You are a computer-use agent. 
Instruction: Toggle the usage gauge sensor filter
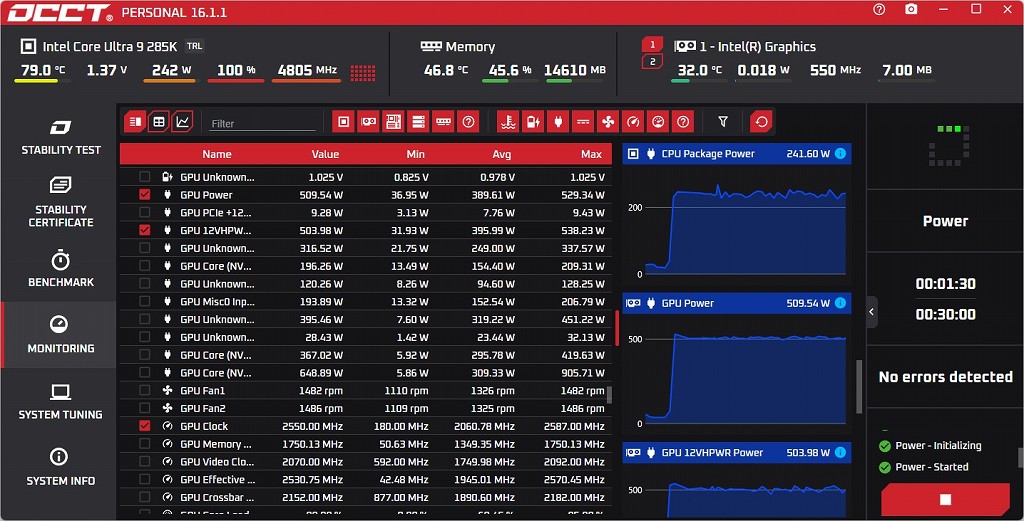pyautogui.click(x=658, y=121)
